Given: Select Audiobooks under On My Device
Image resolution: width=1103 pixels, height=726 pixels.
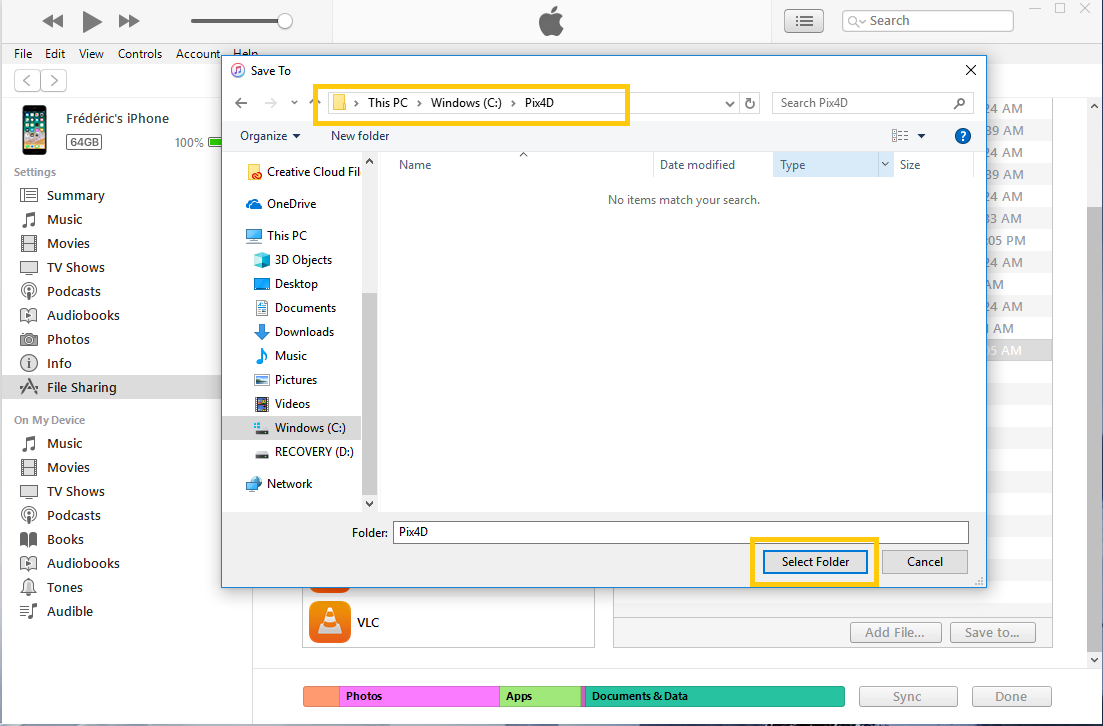Looking at the screenshot, I should pos(83,563).
